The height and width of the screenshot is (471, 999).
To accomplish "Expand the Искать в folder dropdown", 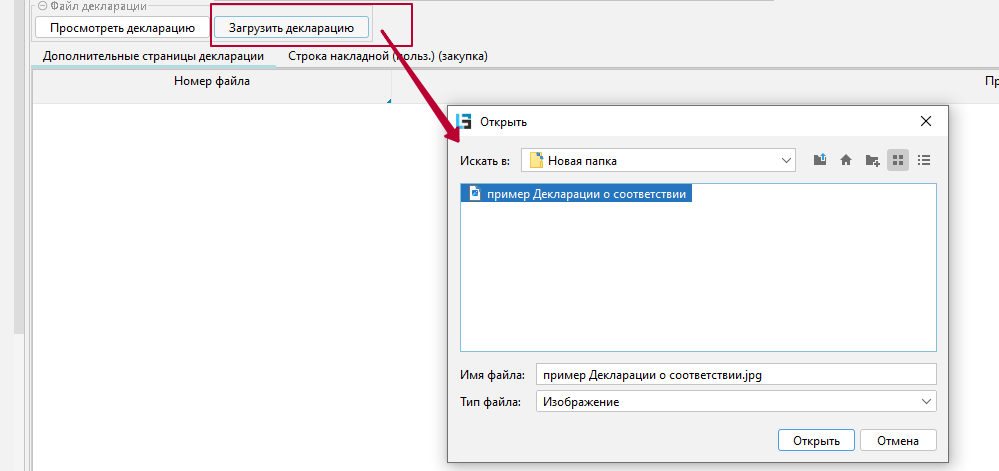I will pos(786,160).
